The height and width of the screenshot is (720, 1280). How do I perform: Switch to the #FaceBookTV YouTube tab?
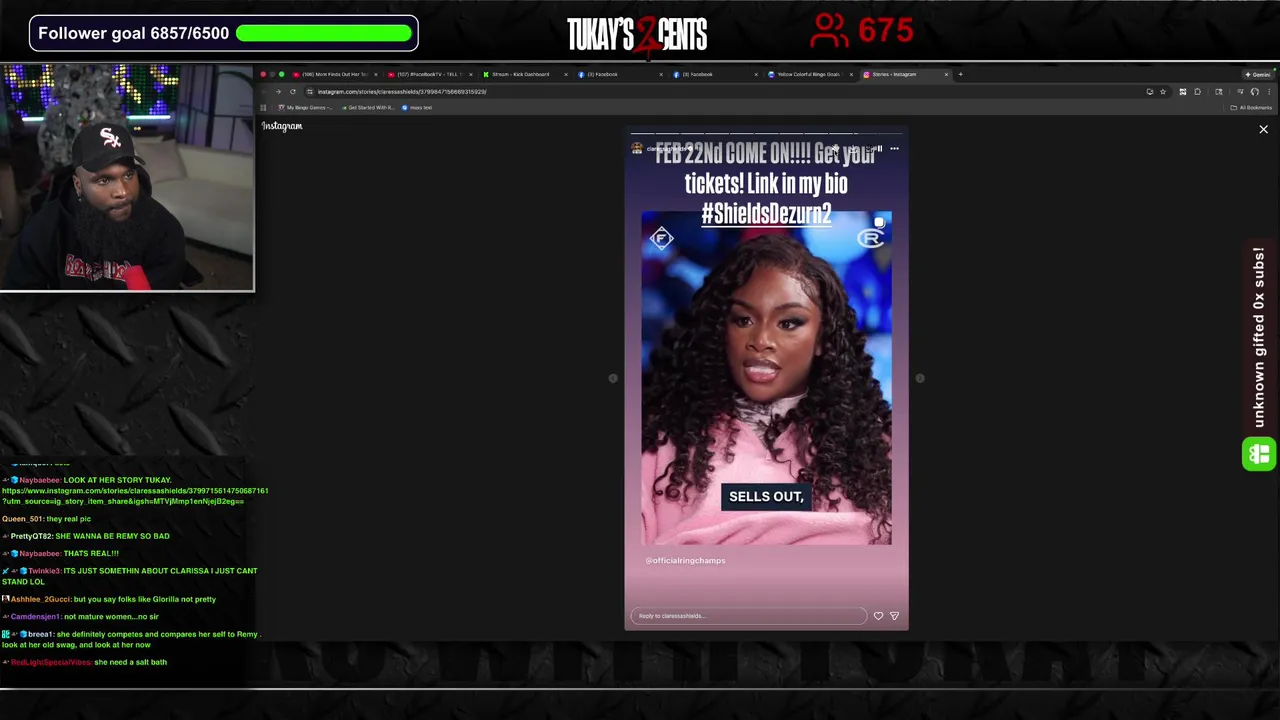pyautogui.click(x=430, y=74)
